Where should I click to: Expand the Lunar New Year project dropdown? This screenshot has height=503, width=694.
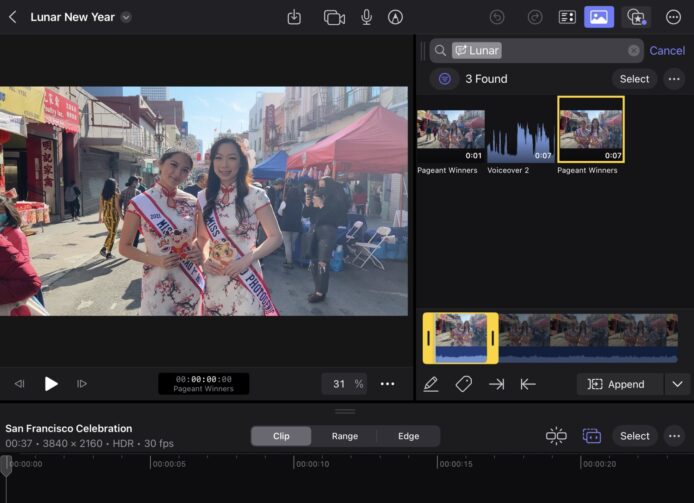126,17
